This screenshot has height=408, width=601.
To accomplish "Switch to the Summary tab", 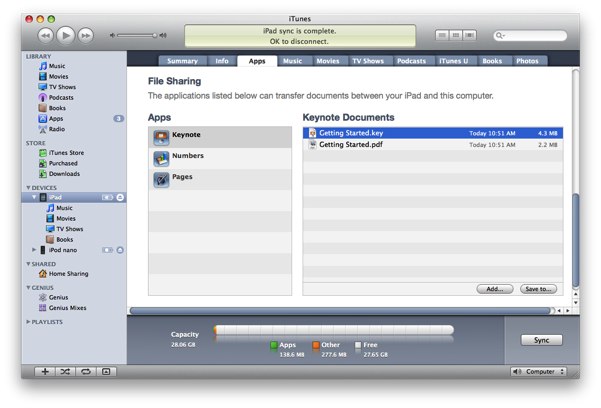I will (x=182, y=61).
